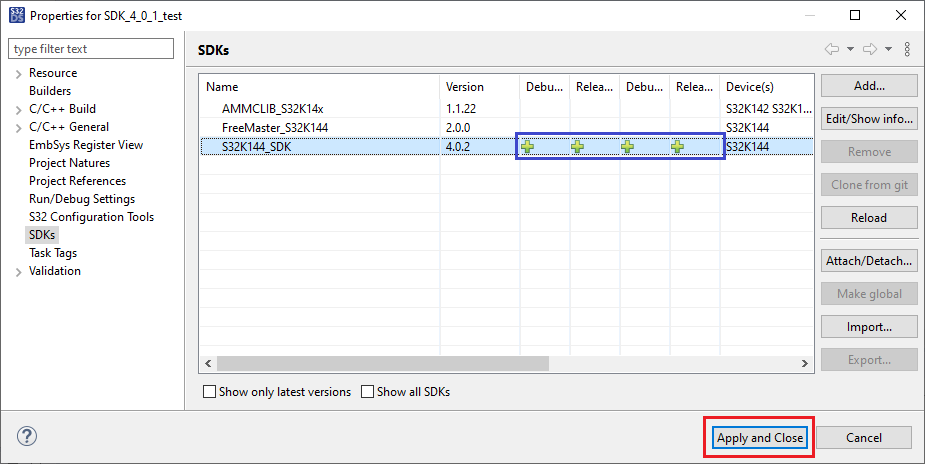Click the Add... button
925x464 pixels.
pyautogui.click(x=869, y=86)
